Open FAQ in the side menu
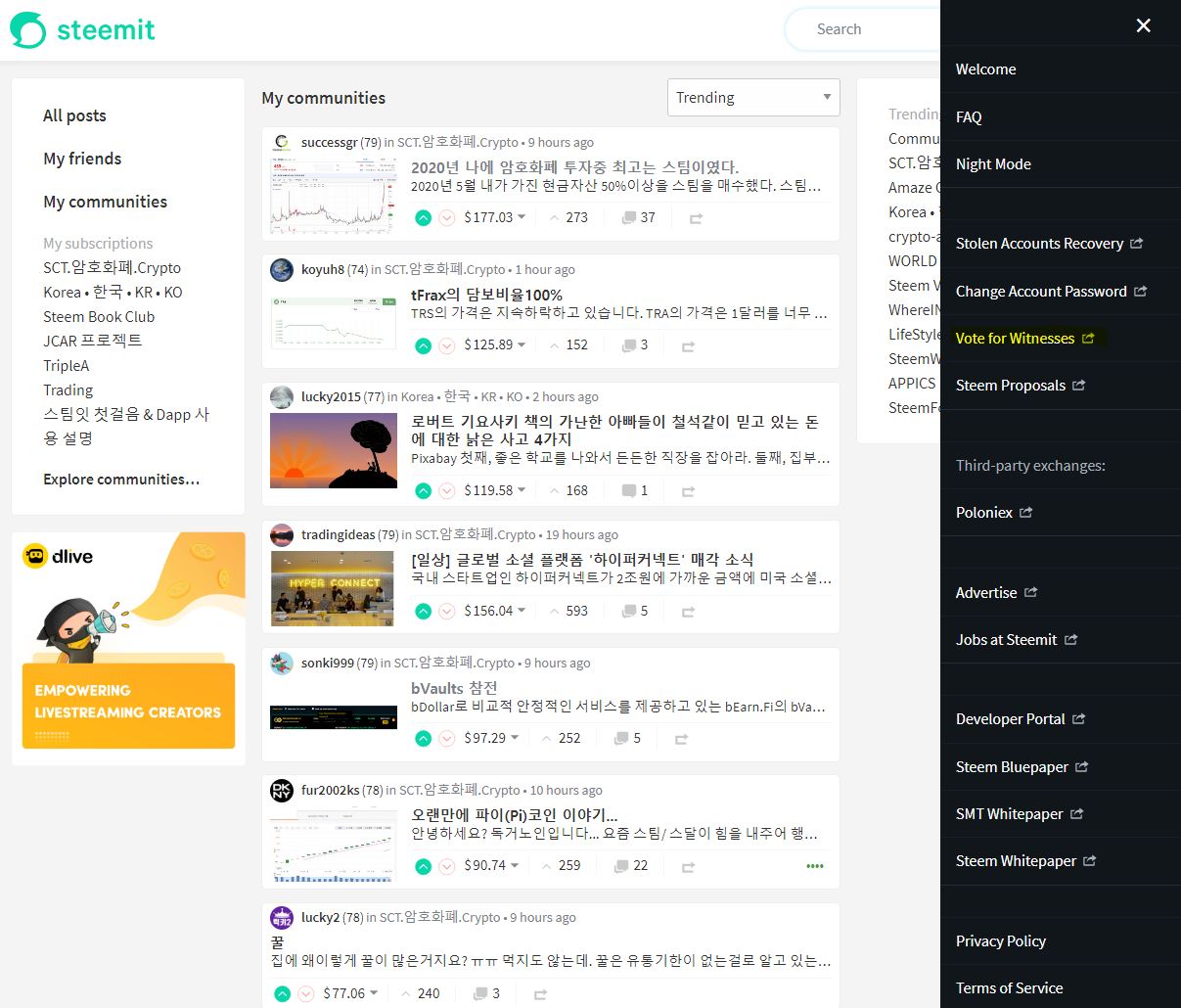The width and height of the screenshot is (1181, 1008). [969, 116]
